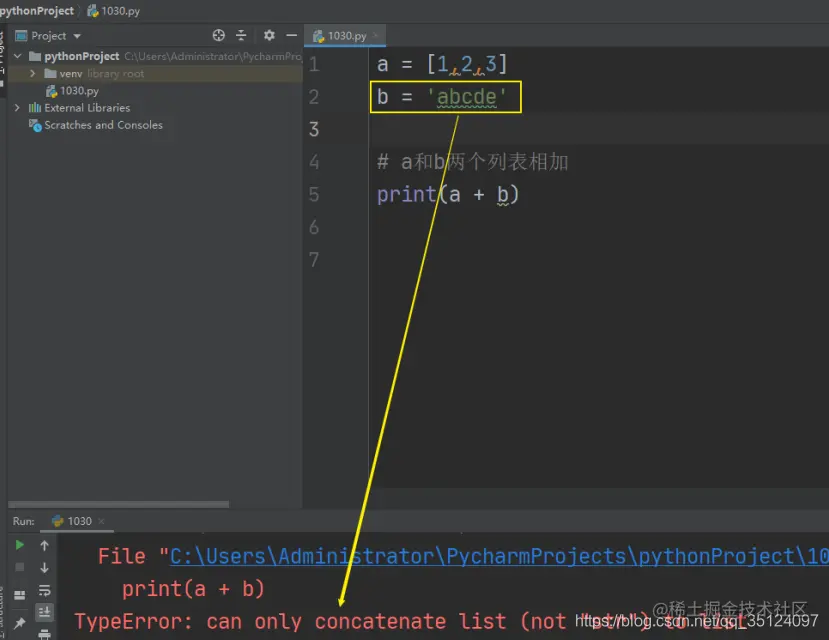829x640 pixels.
Task: Click the collapse all icon in Project panel
Action: 241,35
